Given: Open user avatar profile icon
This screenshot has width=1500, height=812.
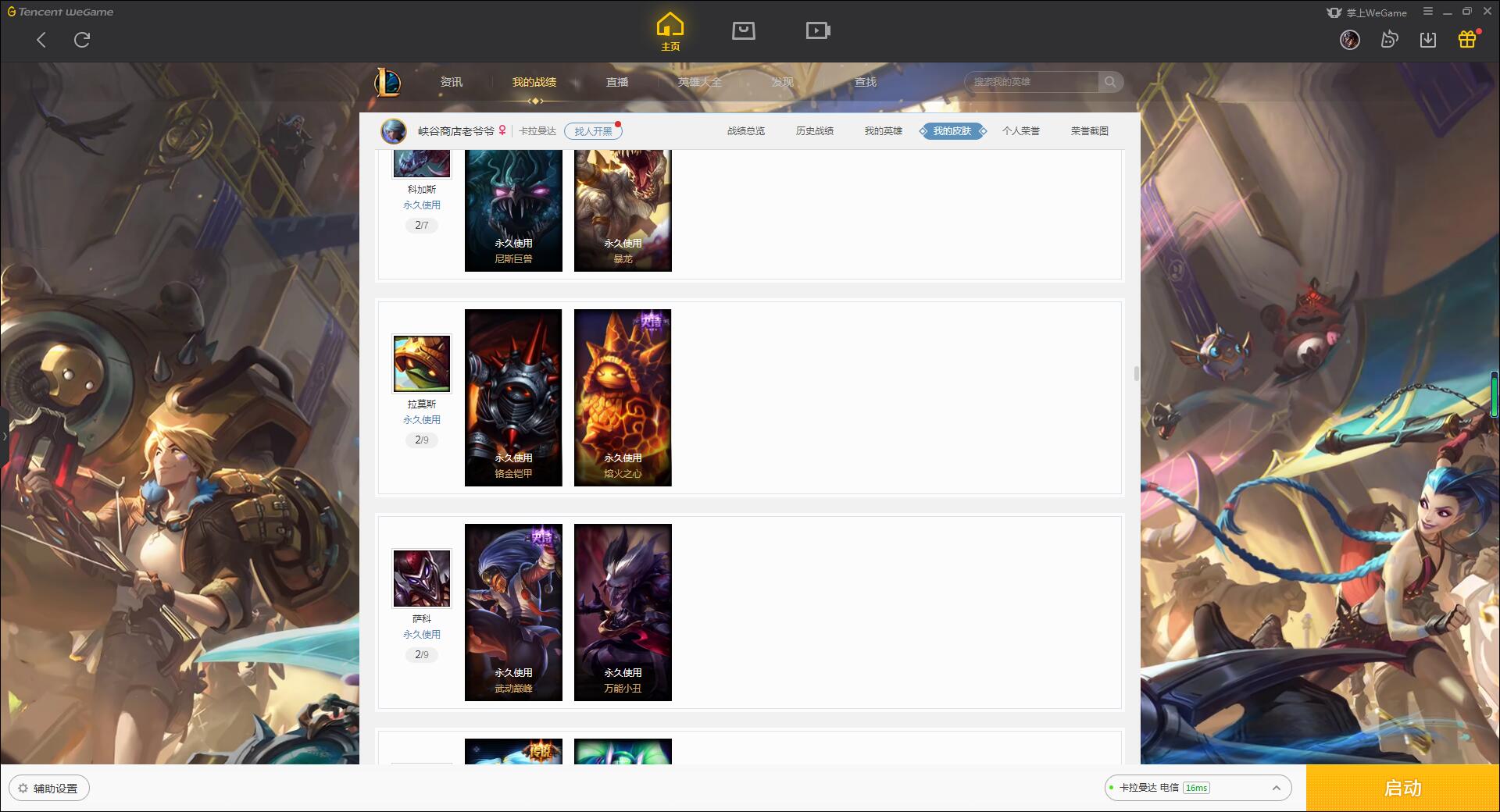Looking at the screenshot, I should pos(1349,40).
